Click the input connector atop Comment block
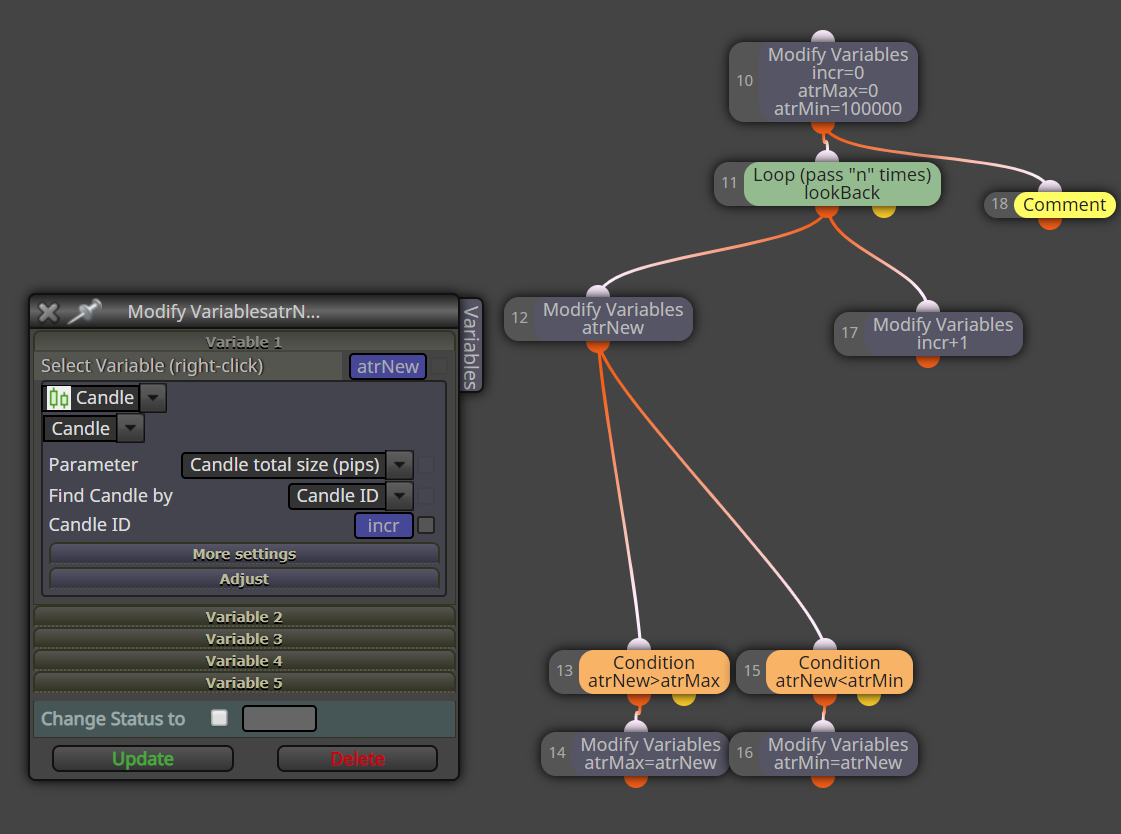Screen dimensions: 1121x834 point(1050,187)
